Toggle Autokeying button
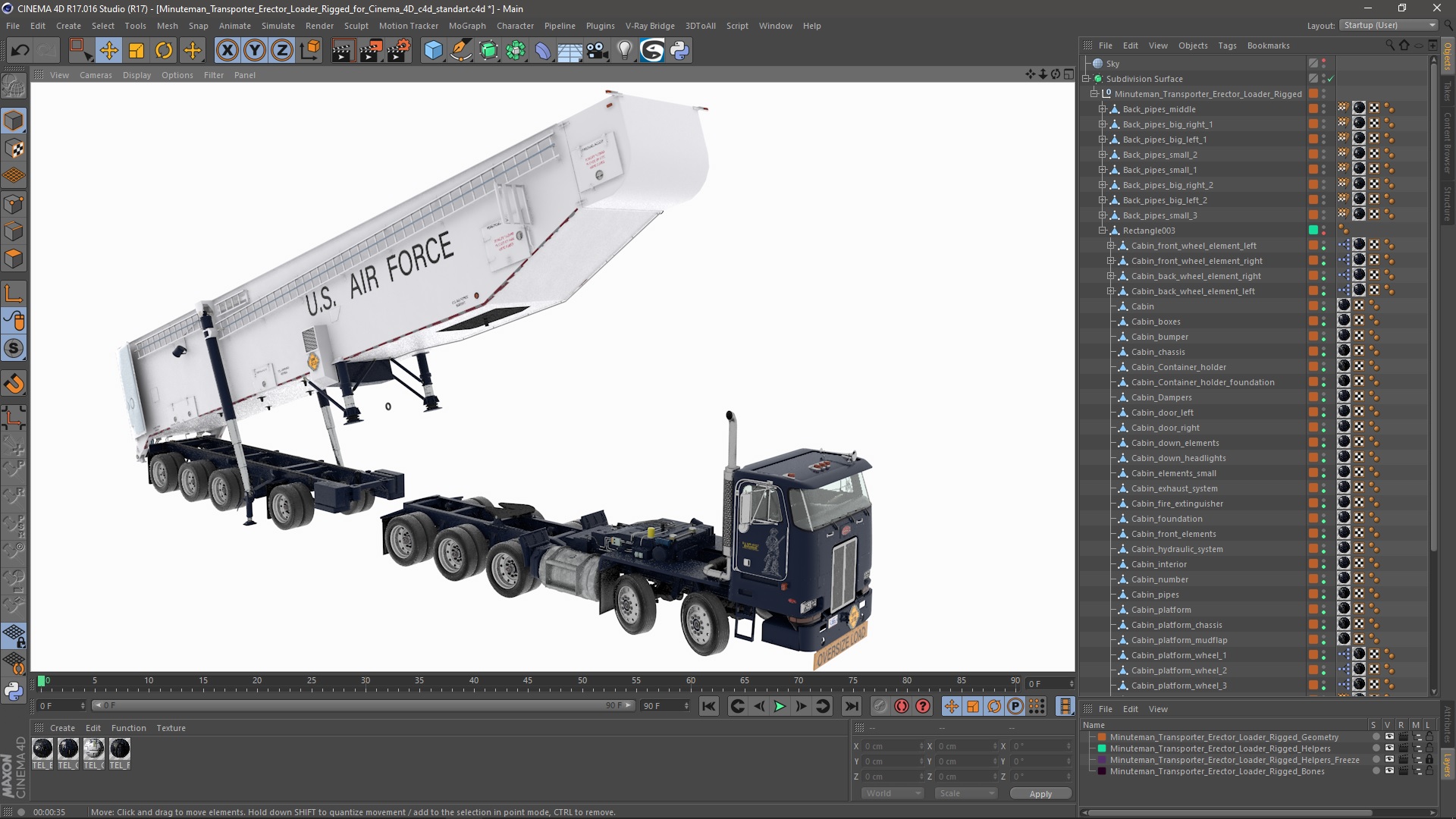The image size is (1456, 819). 901,706
